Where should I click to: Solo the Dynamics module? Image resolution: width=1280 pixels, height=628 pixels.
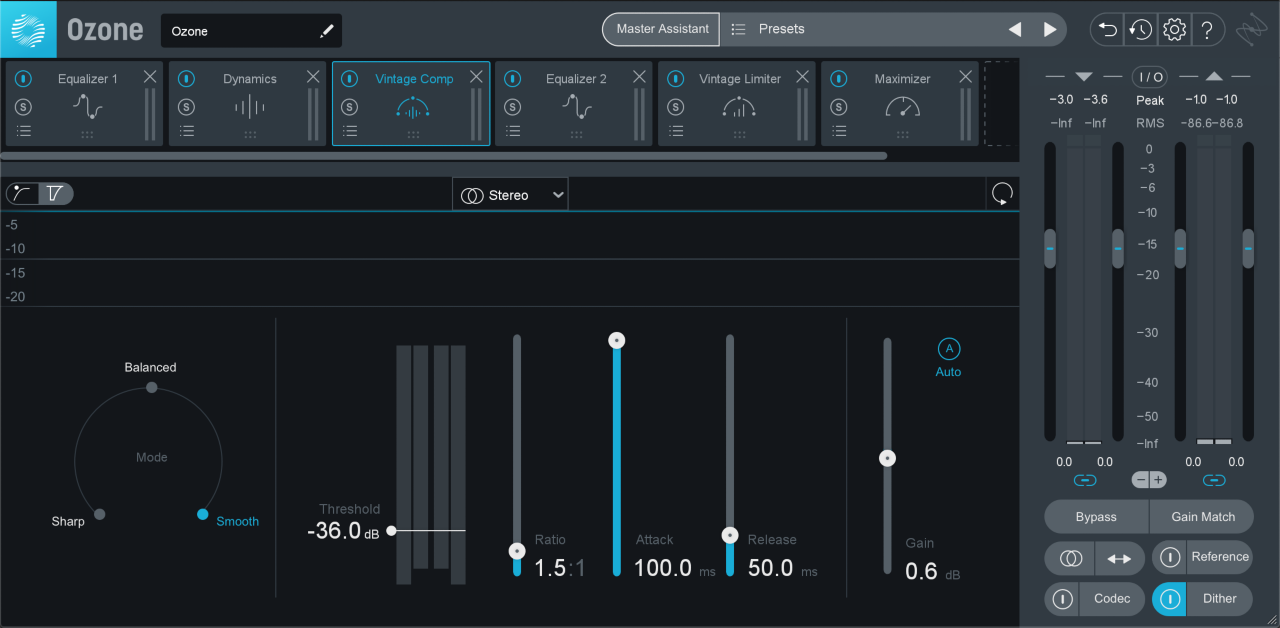[x=187, y=107]
